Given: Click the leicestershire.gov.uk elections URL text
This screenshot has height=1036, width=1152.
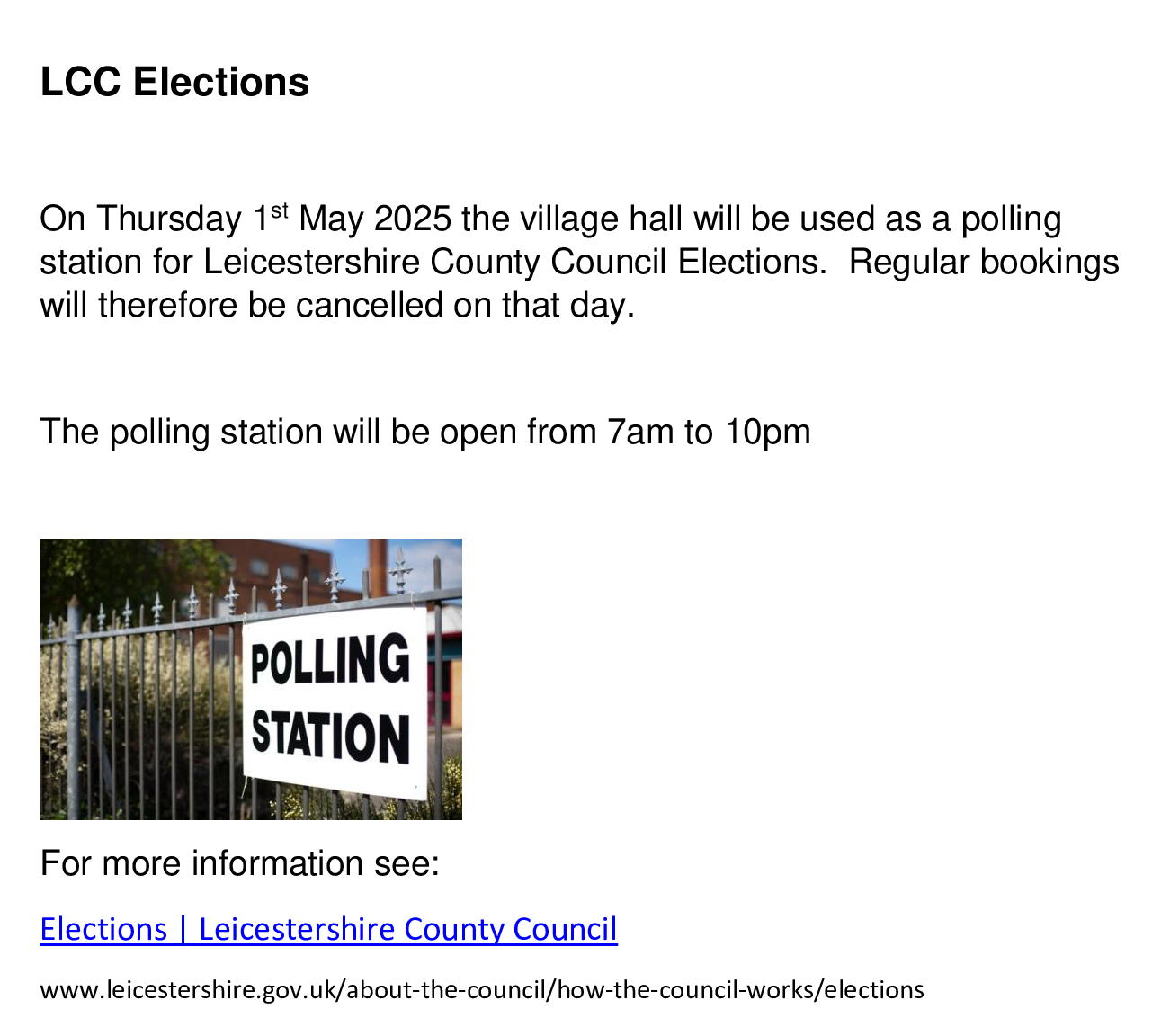Looking at the screenshot, I should 482,990.
